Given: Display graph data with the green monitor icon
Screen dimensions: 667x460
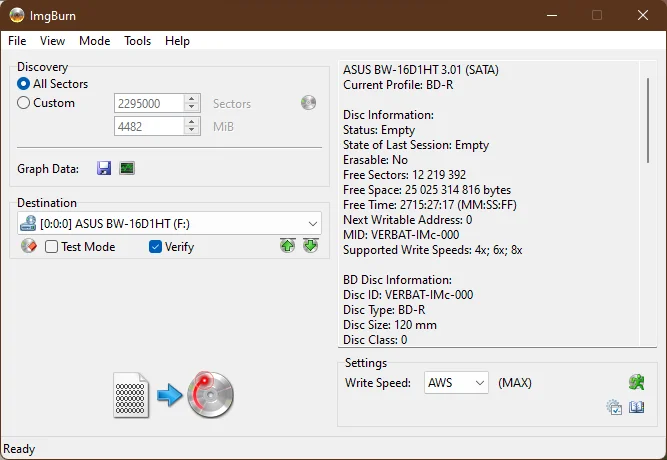Looking at the screenshot, I should coord(127,168).
